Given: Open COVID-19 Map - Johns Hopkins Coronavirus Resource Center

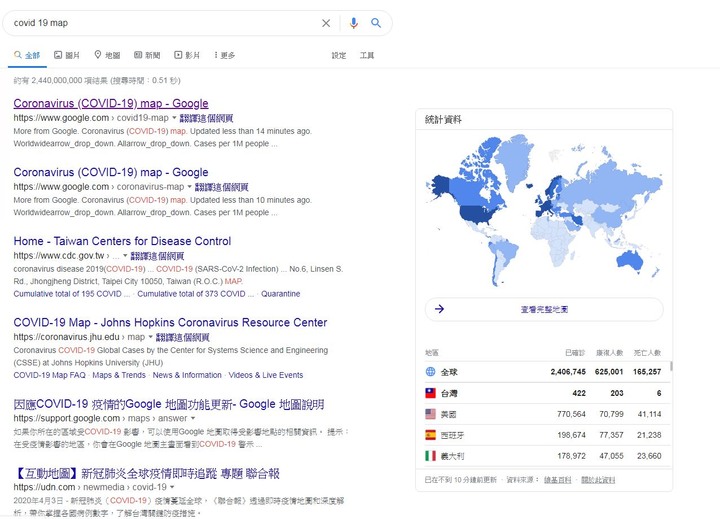Looking at the screenshot, I should [170, 322].
